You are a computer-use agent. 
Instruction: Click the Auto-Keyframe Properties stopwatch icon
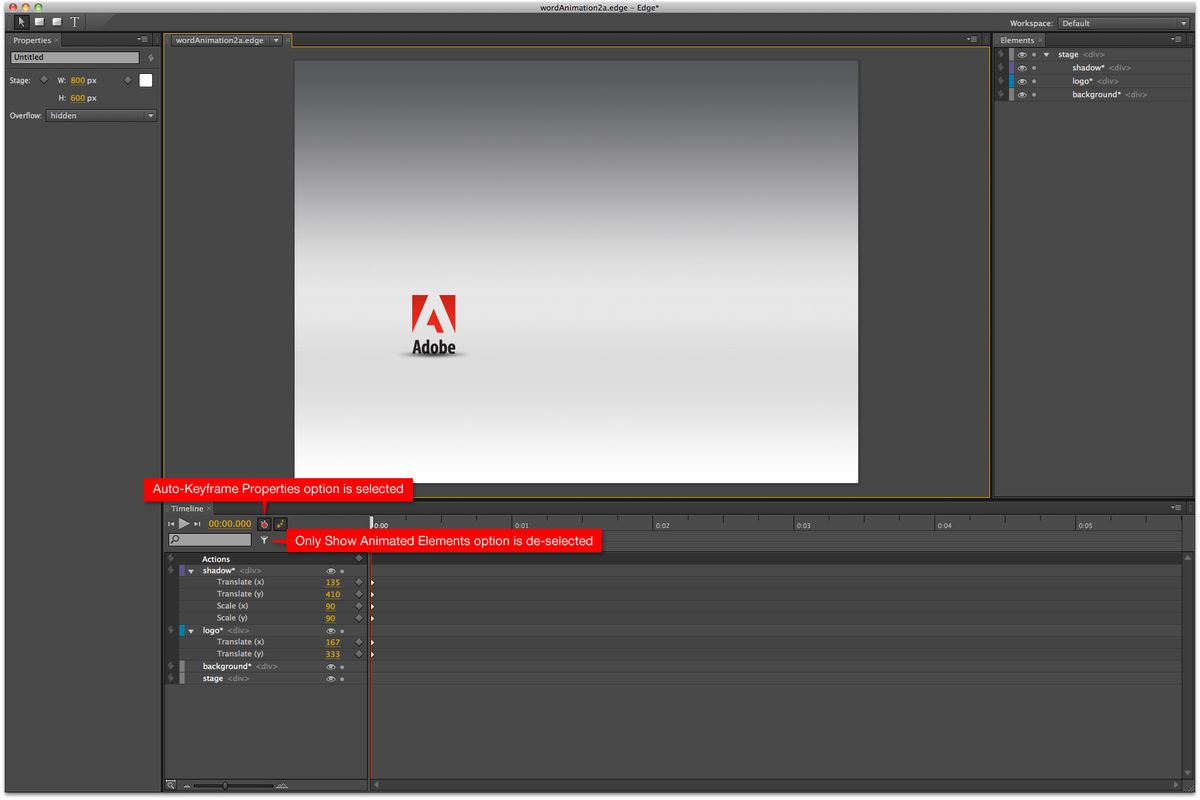(264, 523)
